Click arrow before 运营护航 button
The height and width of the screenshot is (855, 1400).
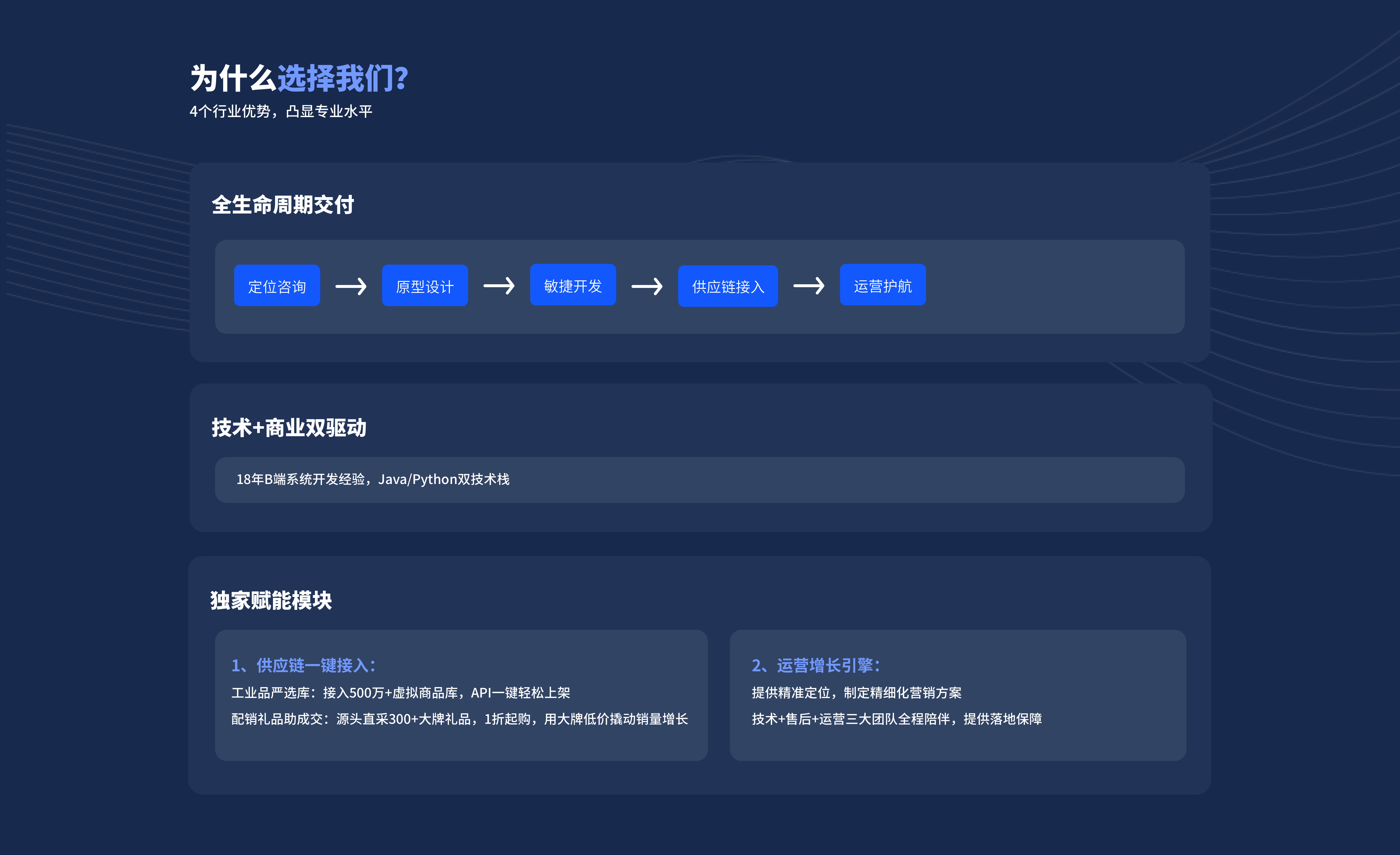pos(808,286)
